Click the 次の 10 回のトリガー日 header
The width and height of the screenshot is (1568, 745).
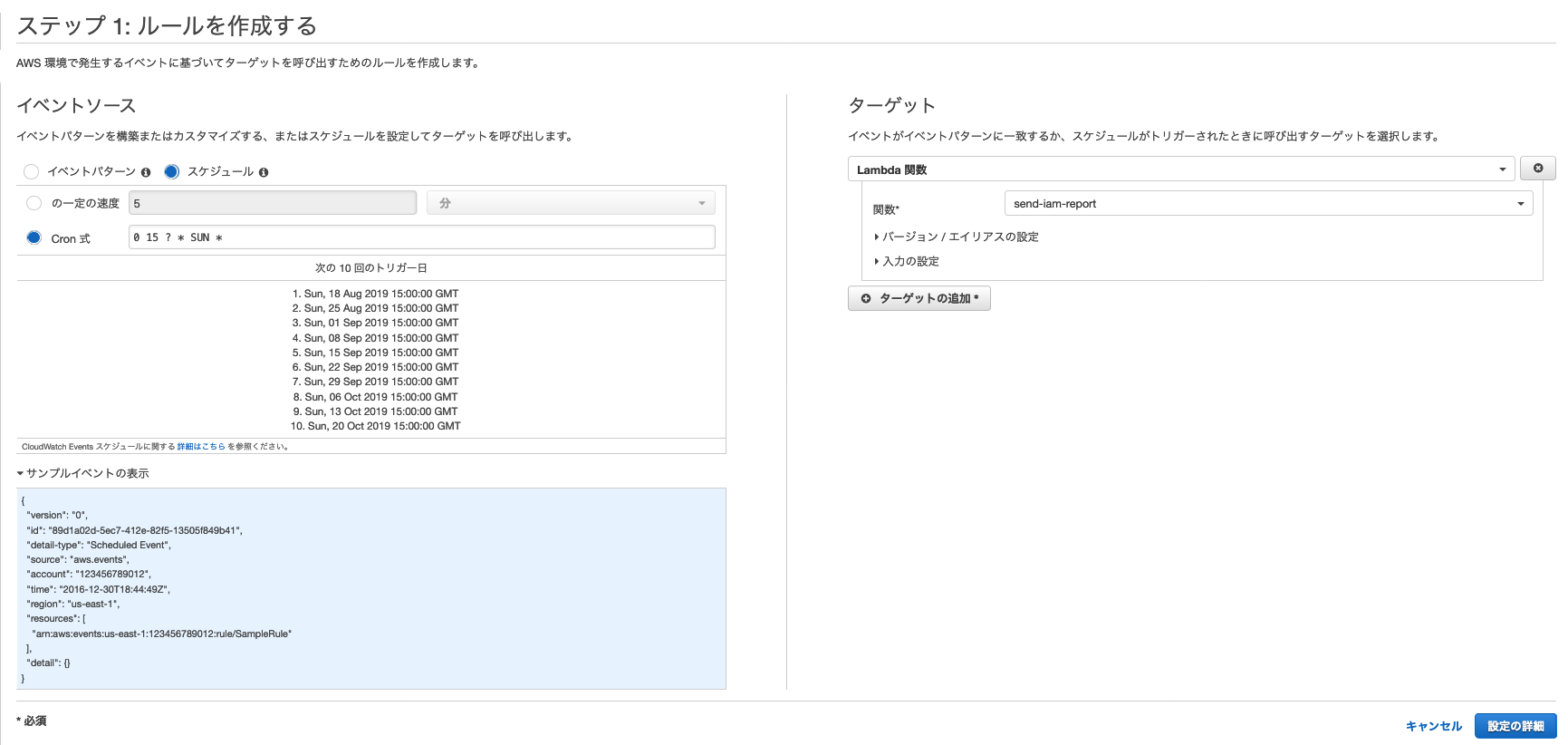click(x=371, y=268)
